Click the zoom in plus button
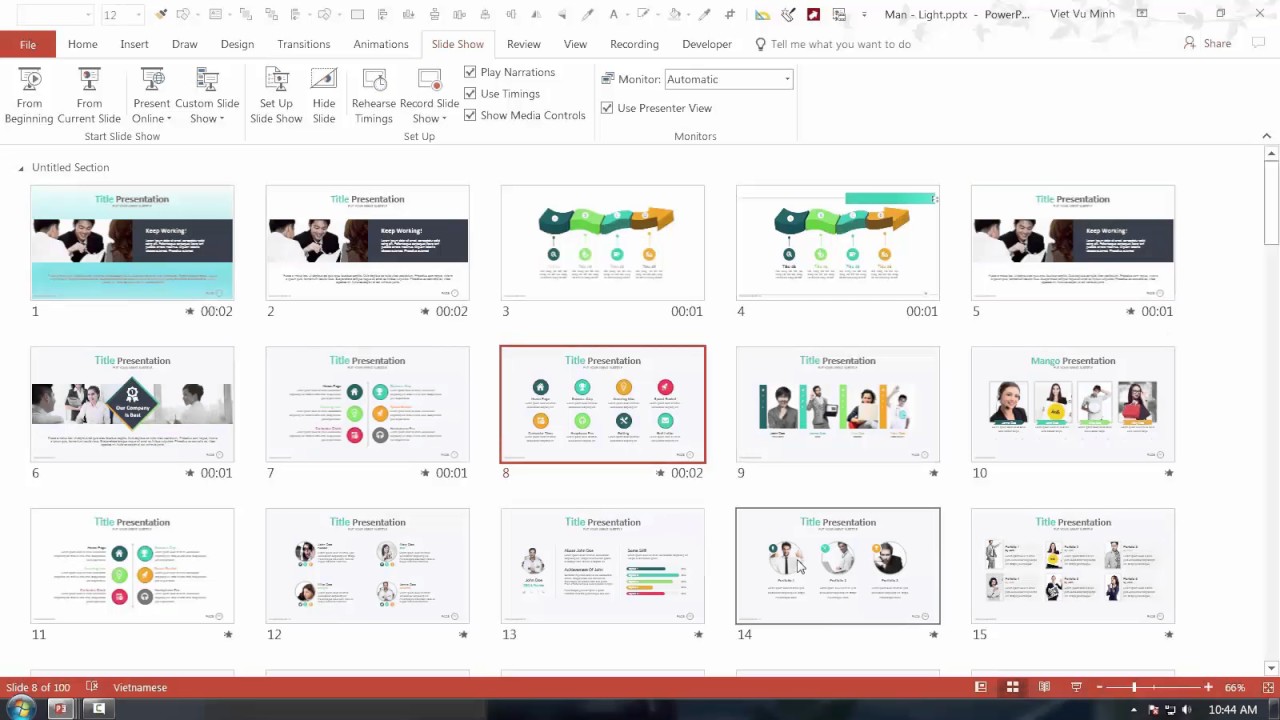Image resolution: width=1280 pixels, height=720 pixels. (1208, 687)
